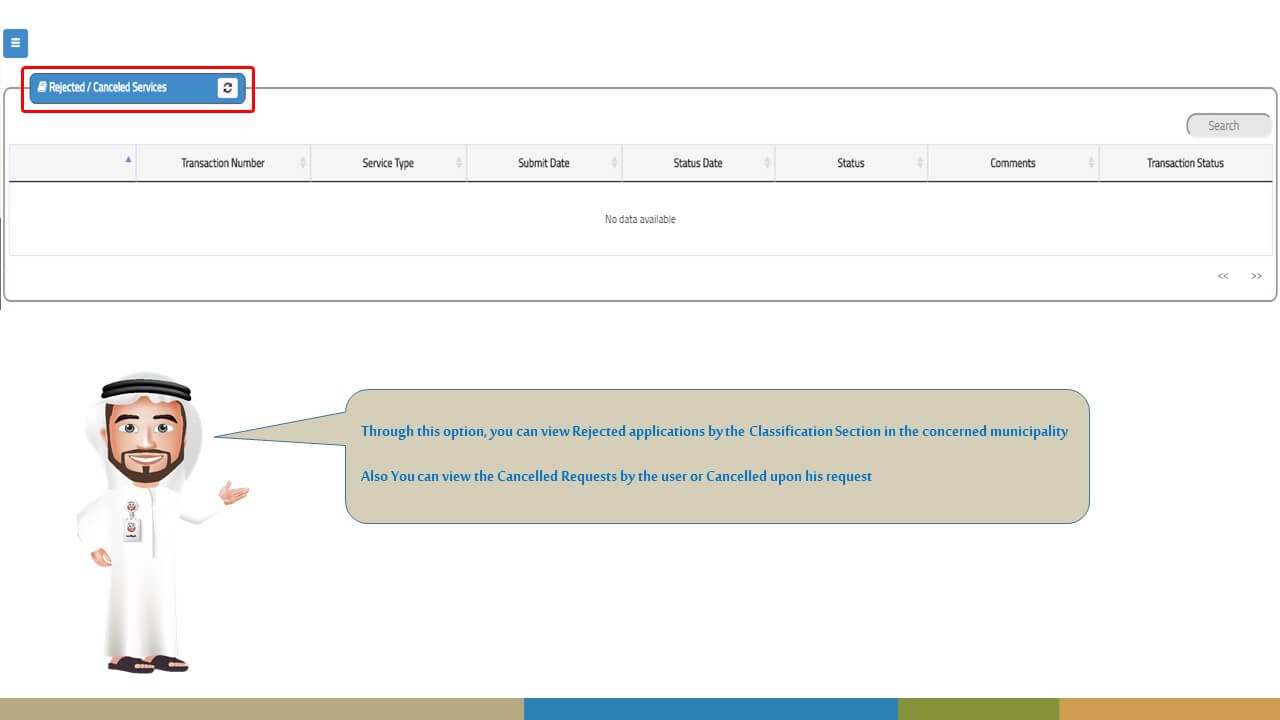Select the Rejected / Canceled Services panel title

tap(108, 88)
